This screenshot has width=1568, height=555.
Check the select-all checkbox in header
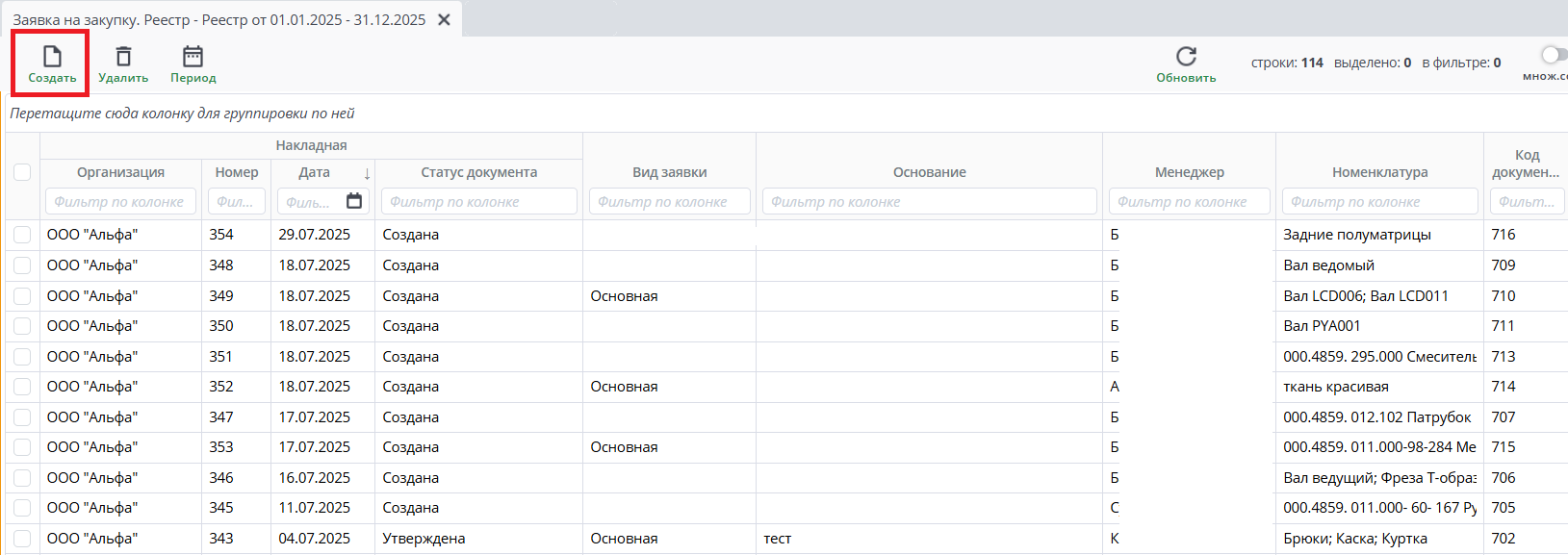(22, 172)
